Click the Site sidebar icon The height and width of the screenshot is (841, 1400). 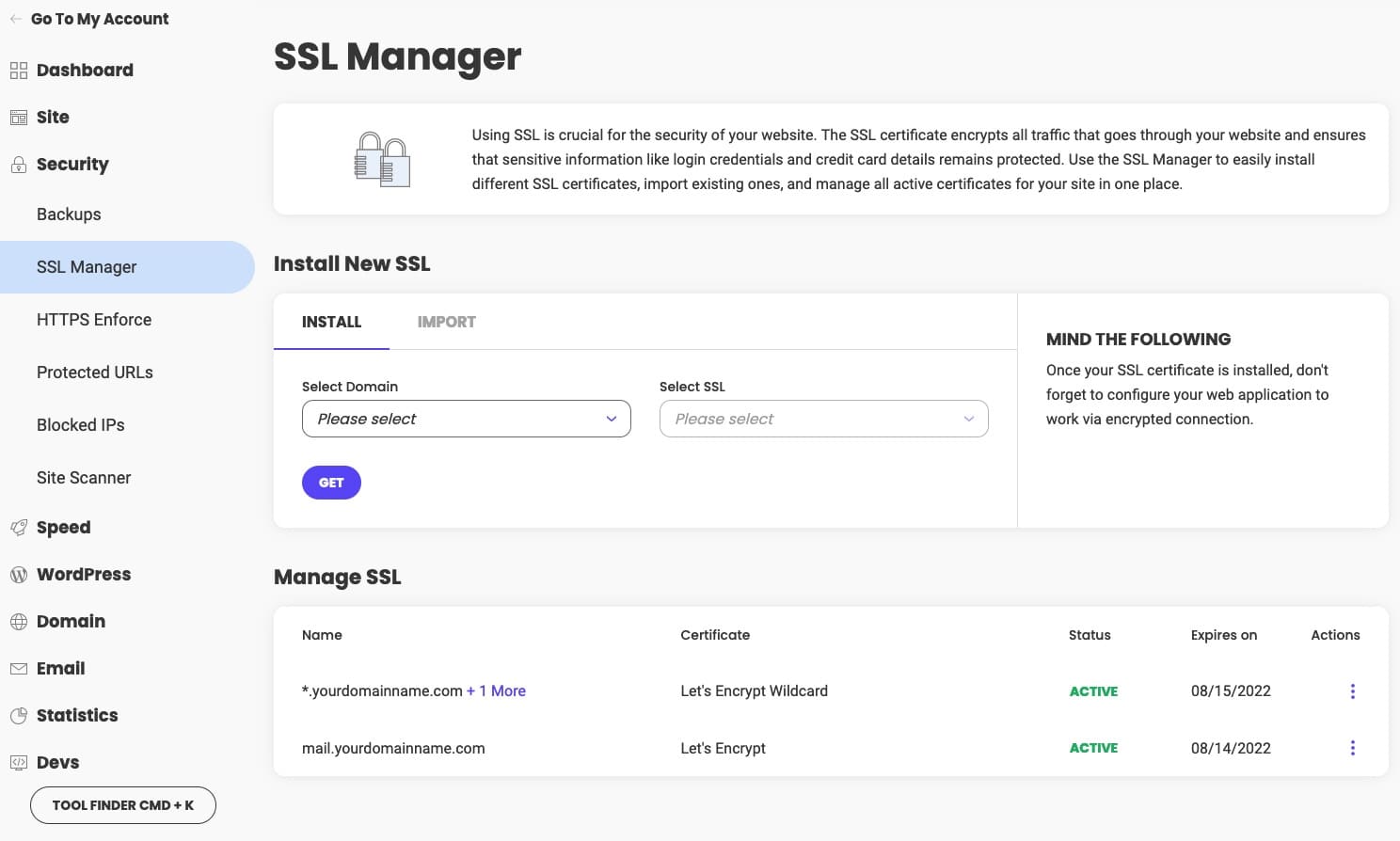click(18, 117)
